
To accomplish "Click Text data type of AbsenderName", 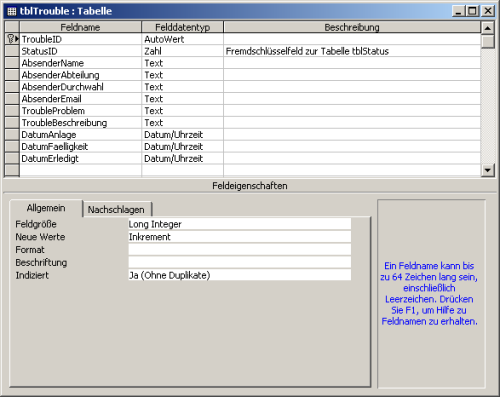I will point(182,63).
